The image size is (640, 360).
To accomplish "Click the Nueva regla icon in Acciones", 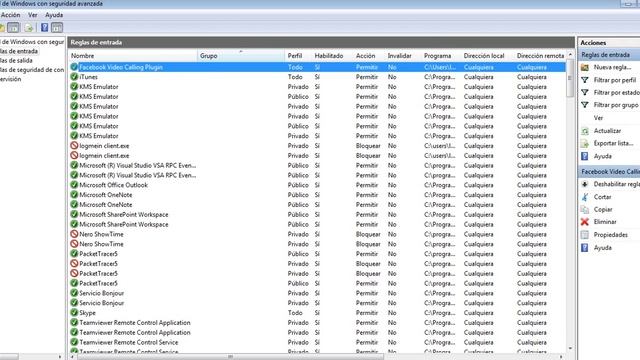I will click(x=585, y=67).
